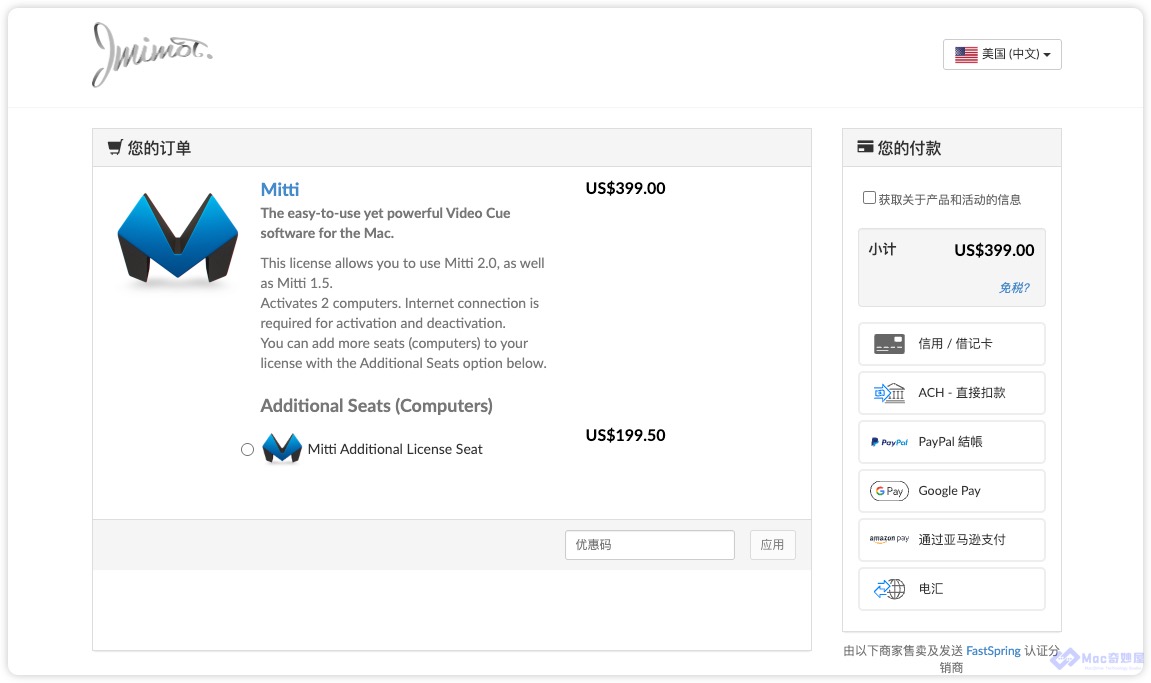Screen dimensions: 1151x683
Task: Pay with 信用 / 借记卡
Action: [951, 344]
